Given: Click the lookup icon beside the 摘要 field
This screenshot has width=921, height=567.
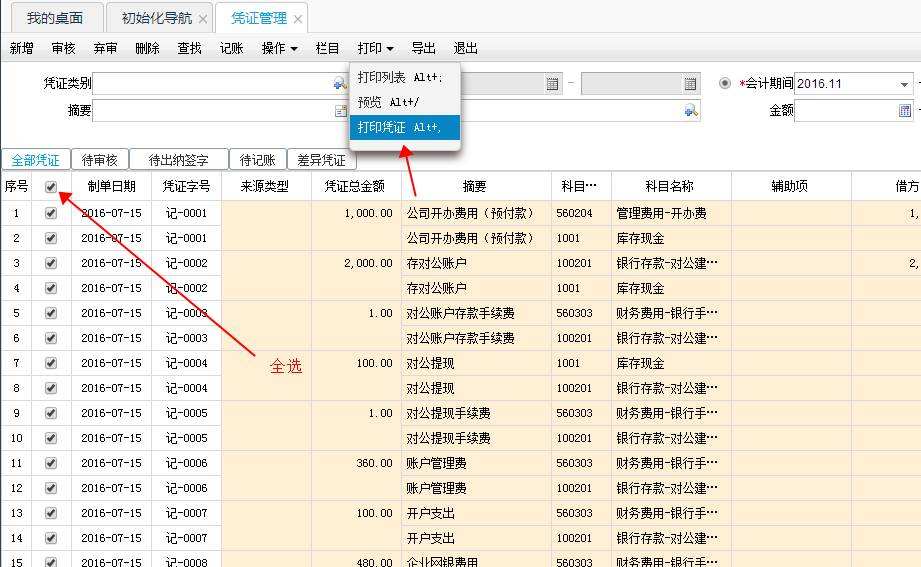Looking at the screenshot, I should pyautogui.click(x=341, y=110).
